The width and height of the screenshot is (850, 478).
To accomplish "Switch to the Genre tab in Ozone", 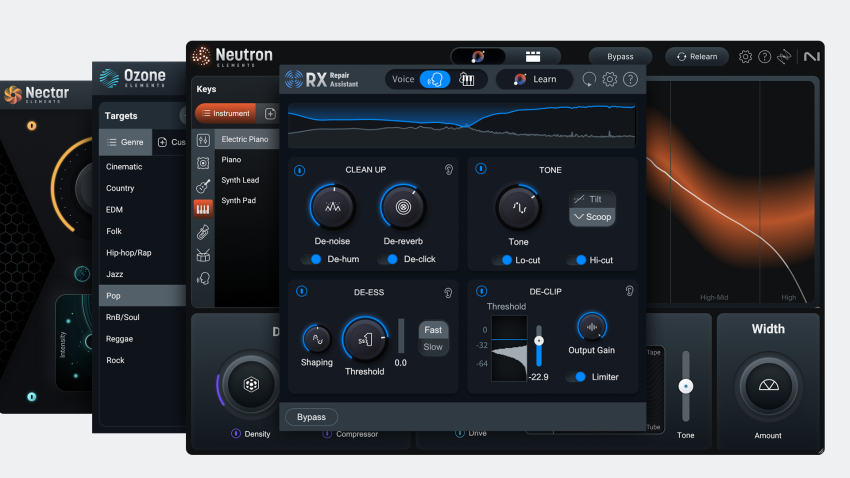I will tap(126, 142).
